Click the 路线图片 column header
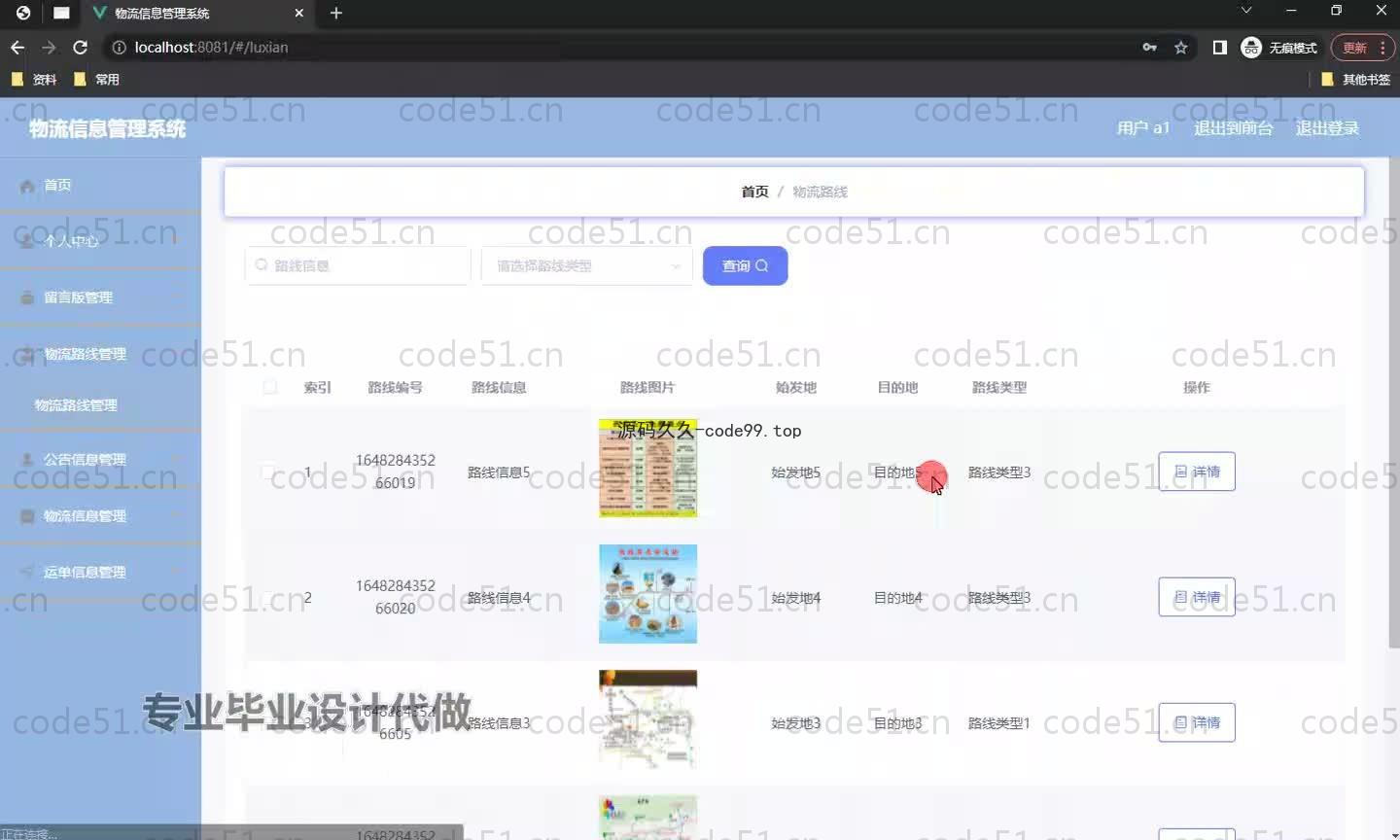 (x=647, y=387)
